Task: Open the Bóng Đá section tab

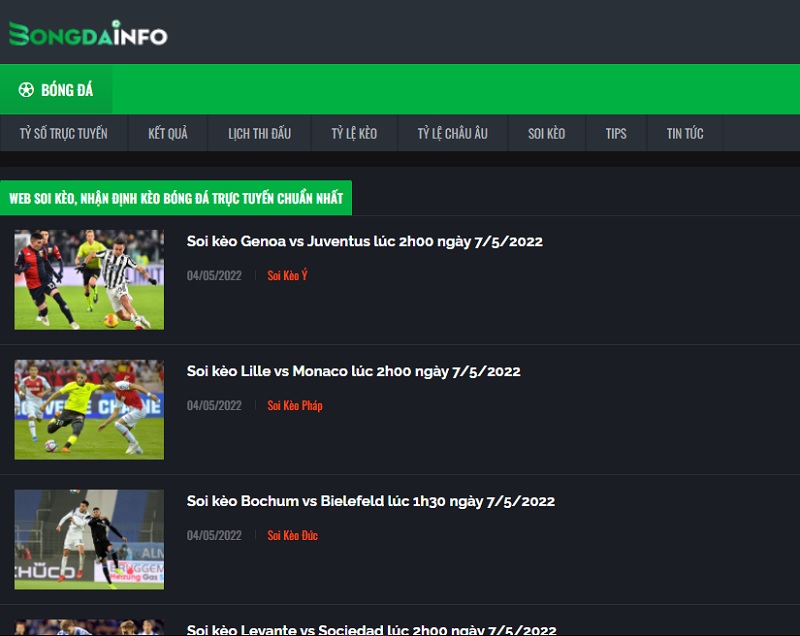Action: [x=56, y=90]
